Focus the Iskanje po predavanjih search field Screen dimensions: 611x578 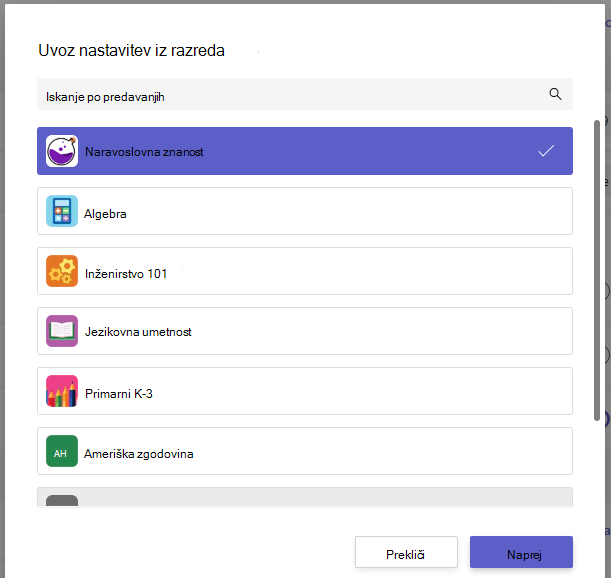click(305, 94)
